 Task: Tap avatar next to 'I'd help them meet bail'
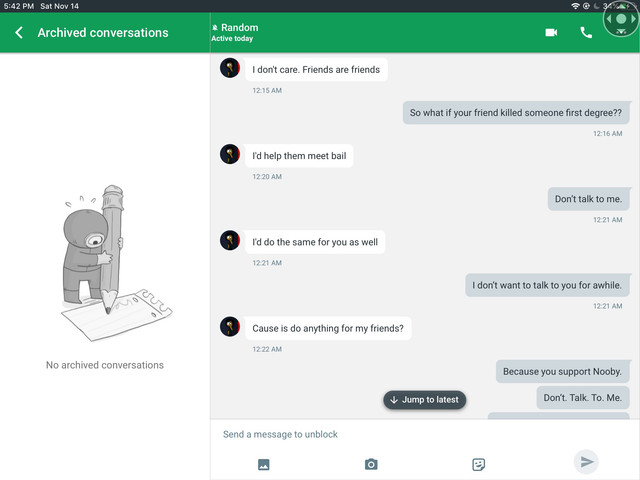230,154
